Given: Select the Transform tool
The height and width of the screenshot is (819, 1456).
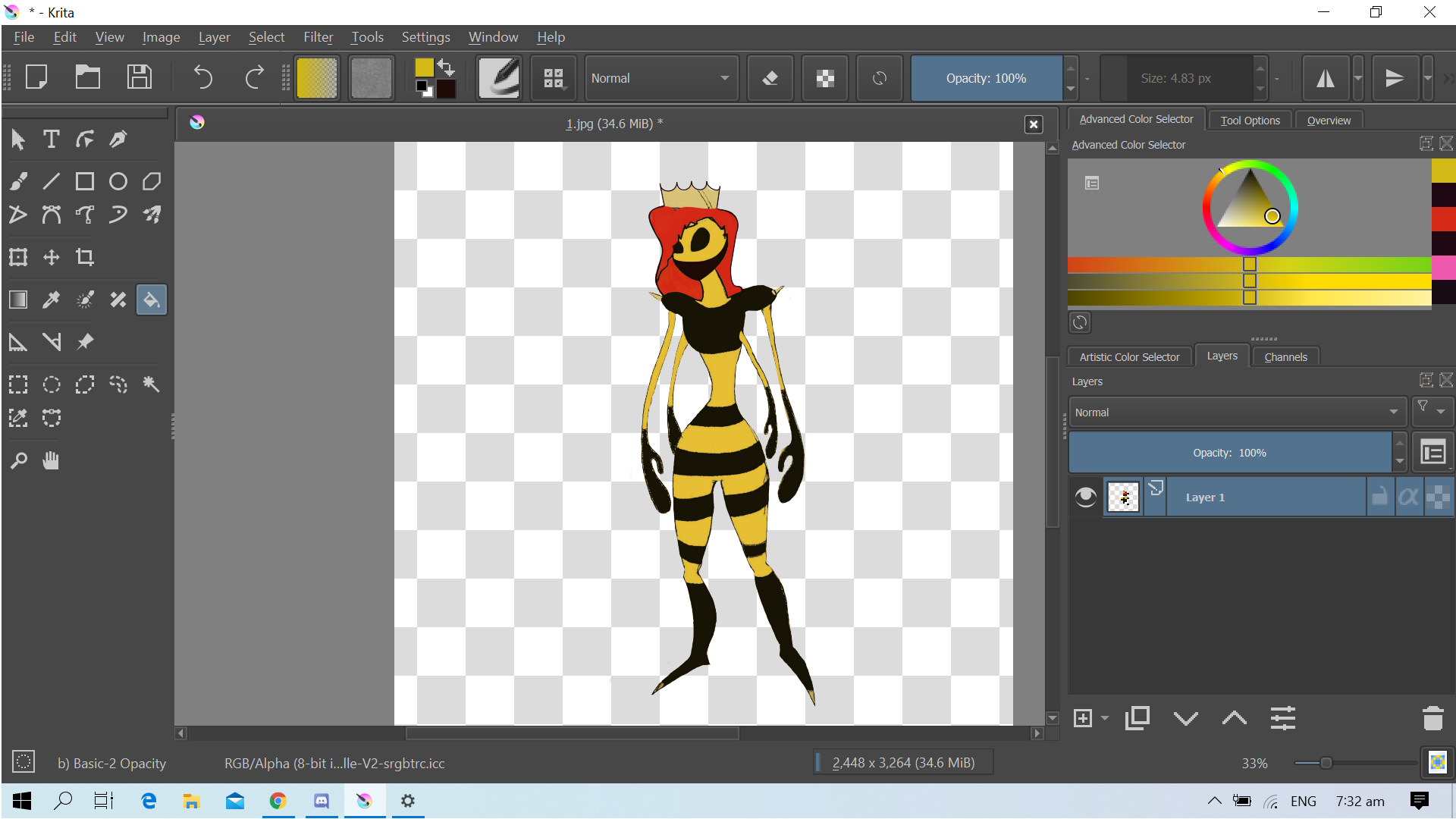Looking at the screenshot, I should coord(18,257).
